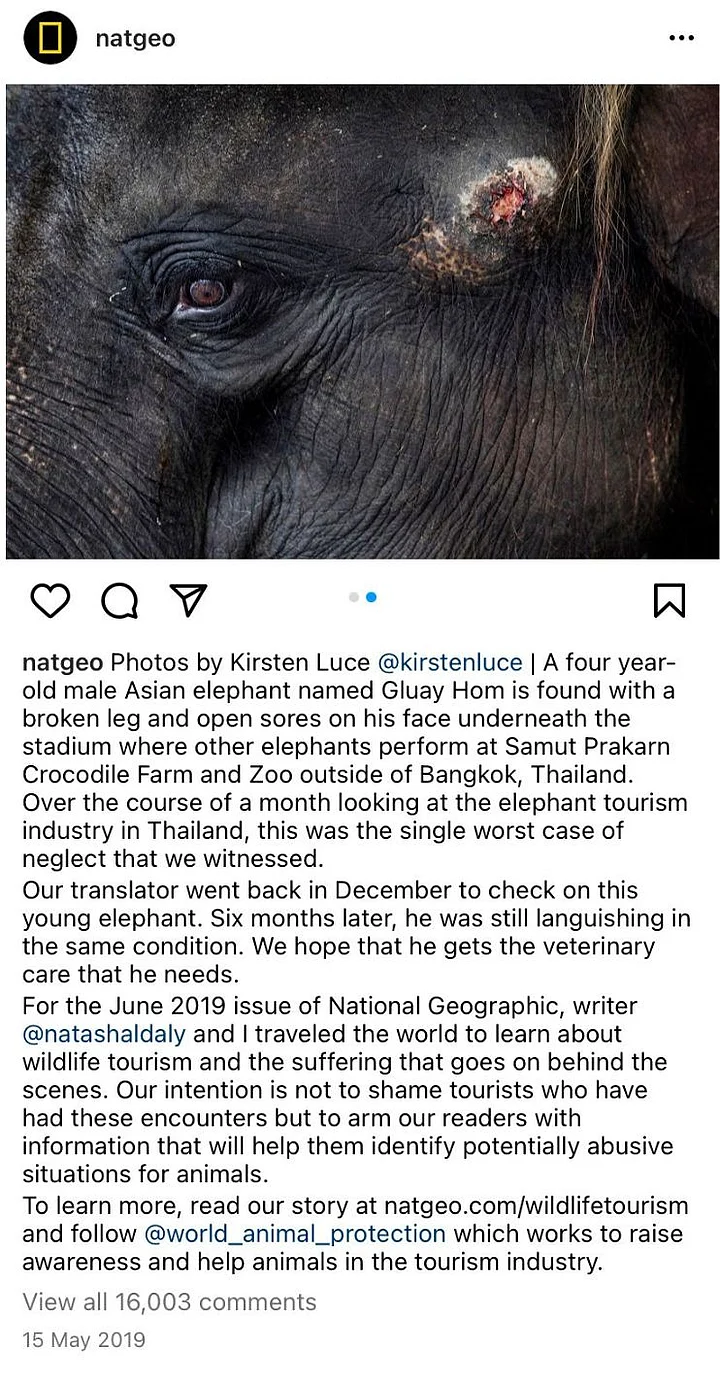Tap the elephant photo to view it

click(x=362, y=420)
